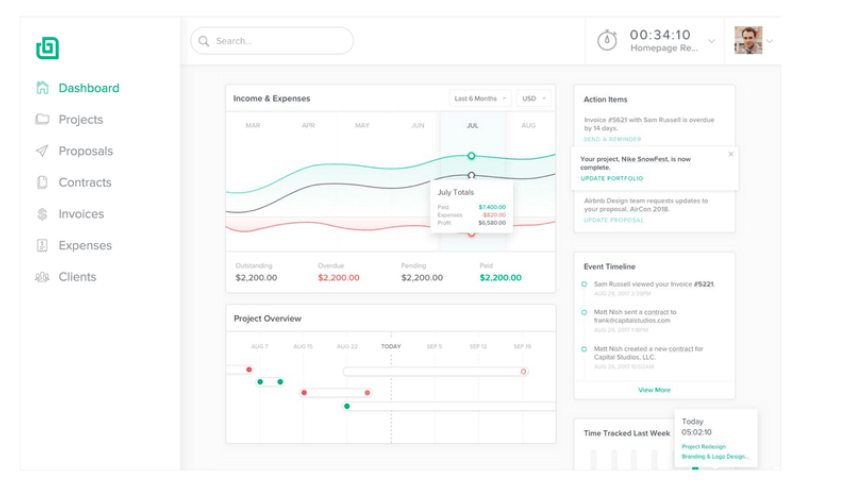The image size is (865, 491).
Task: Click the 00:34:10 timer readout
Action: 660,35
